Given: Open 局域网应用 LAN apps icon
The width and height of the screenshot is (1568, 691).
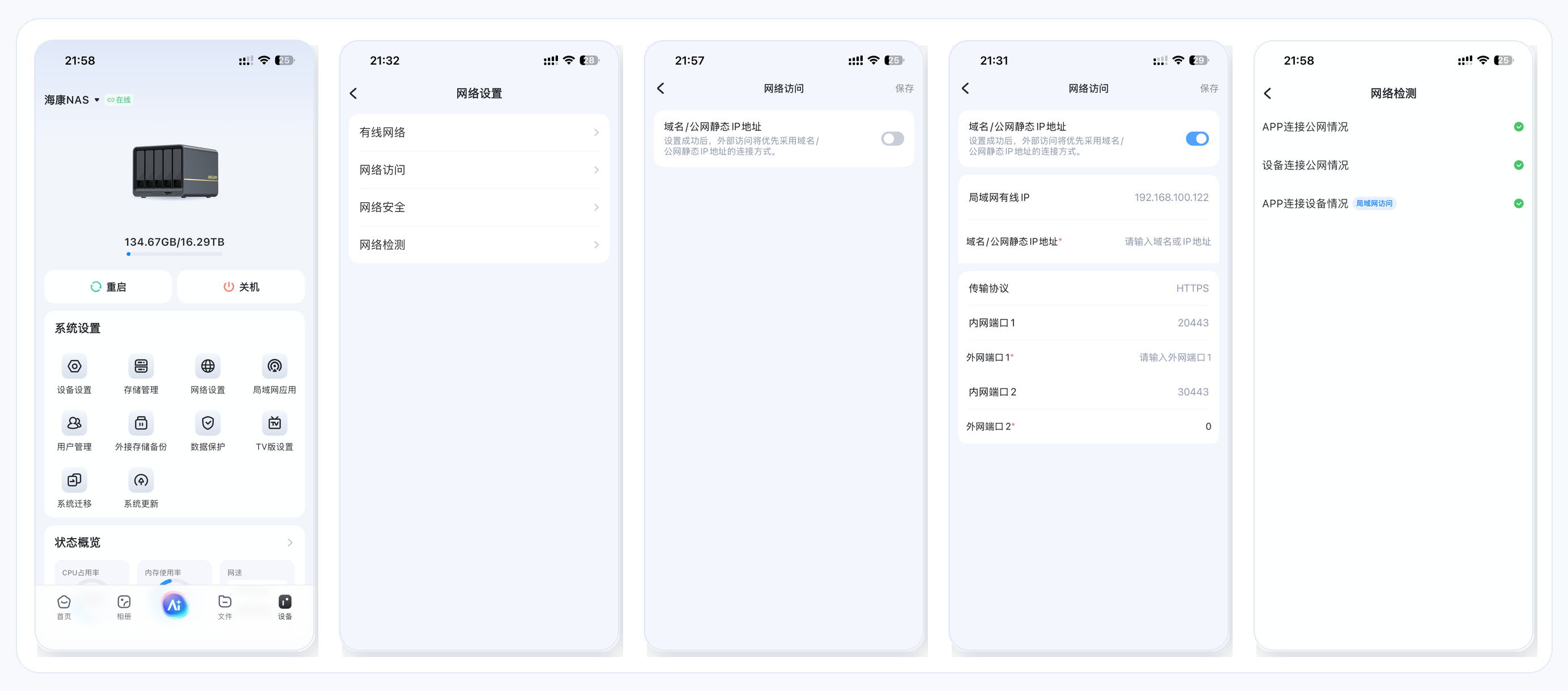Looking at the screenshot, I should pyautogui.click(x=275, y=366).
